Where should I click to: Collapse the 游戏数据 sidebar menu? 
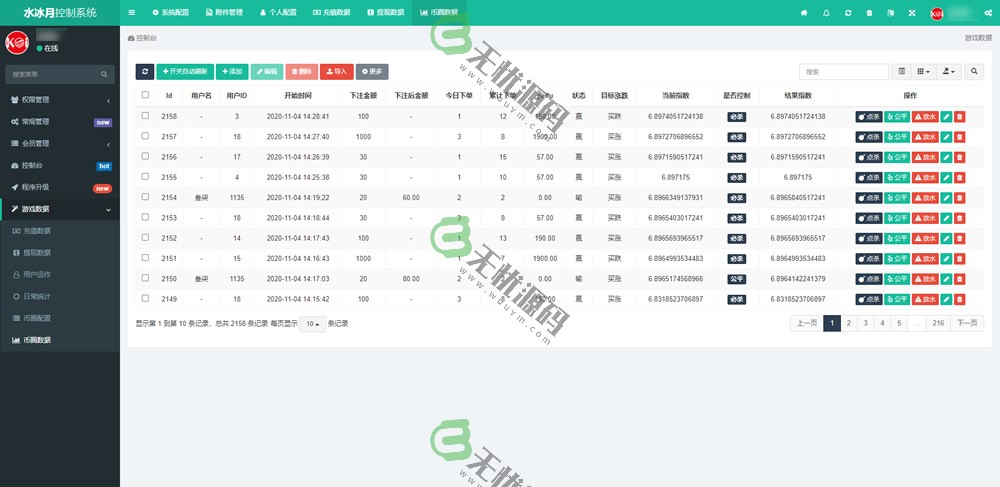coord(60,209)
